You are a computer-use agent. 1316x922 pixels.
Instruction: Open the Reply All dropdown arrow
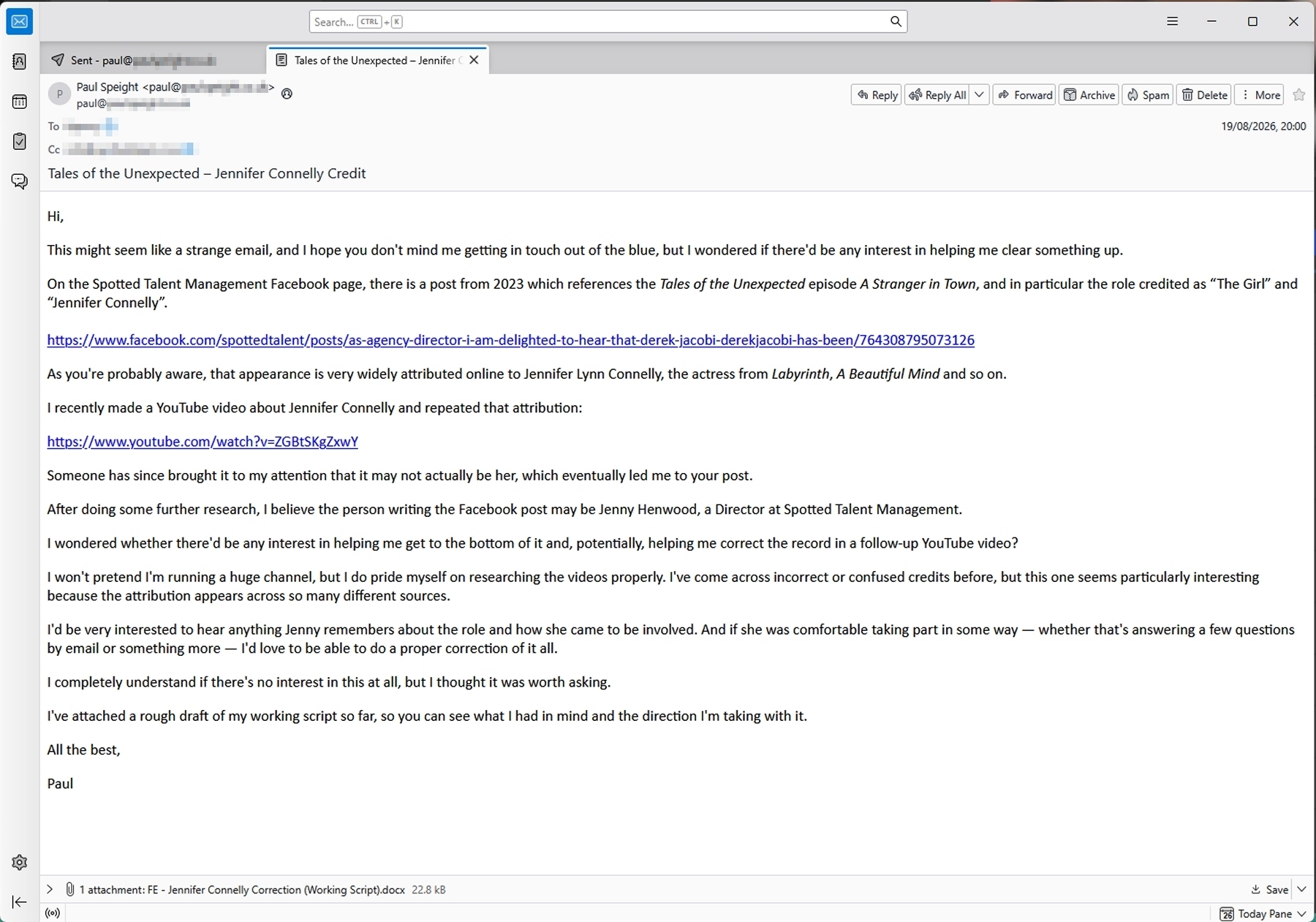tap(980, 95)
